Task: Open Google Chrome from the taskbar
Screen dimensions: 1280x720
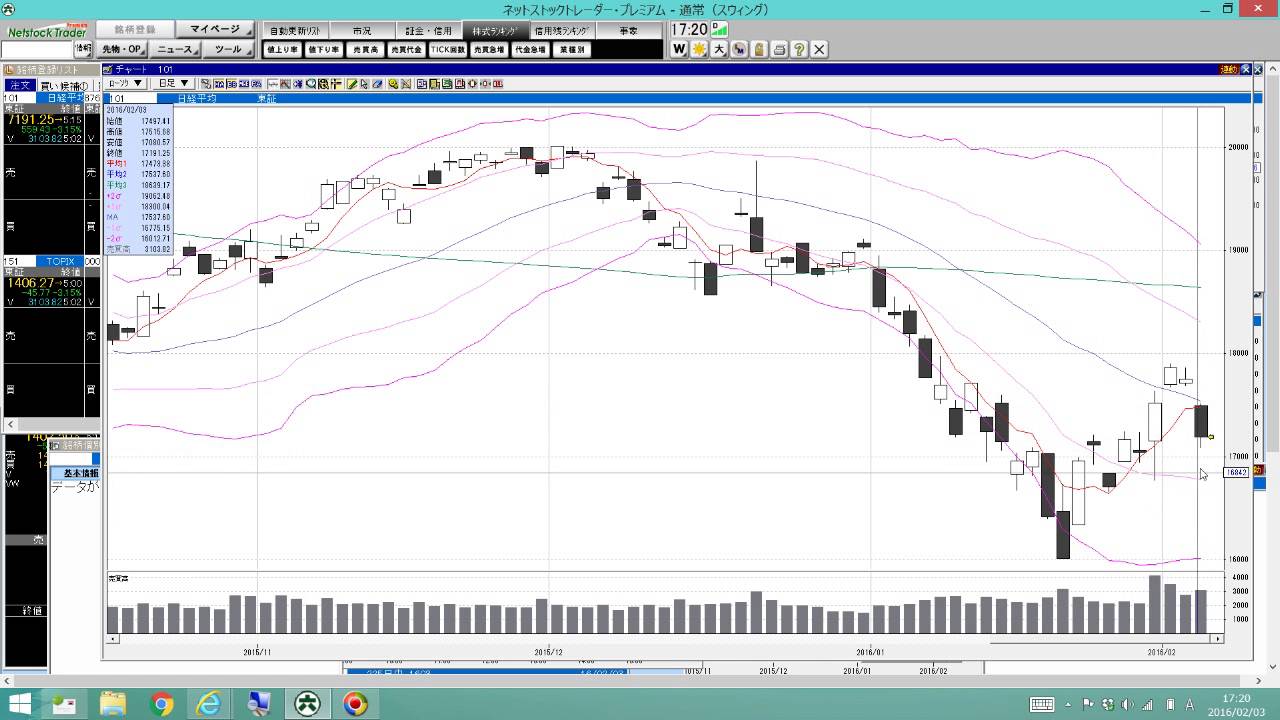Action: pos(162,704)
